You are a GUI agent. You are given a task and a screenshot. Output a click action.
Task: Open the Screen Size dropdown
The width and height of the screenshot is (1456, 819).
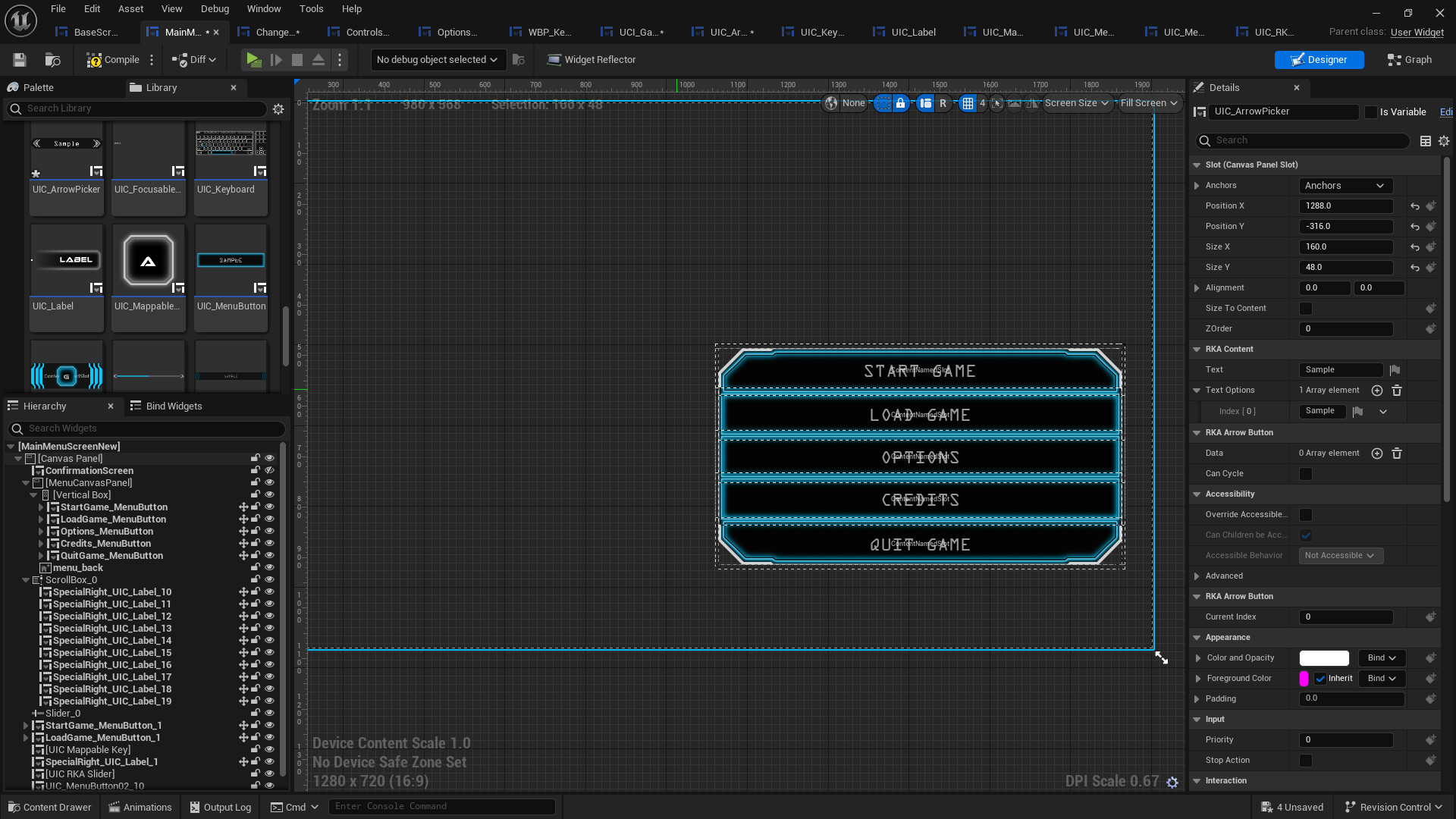tap(1076, 103)
